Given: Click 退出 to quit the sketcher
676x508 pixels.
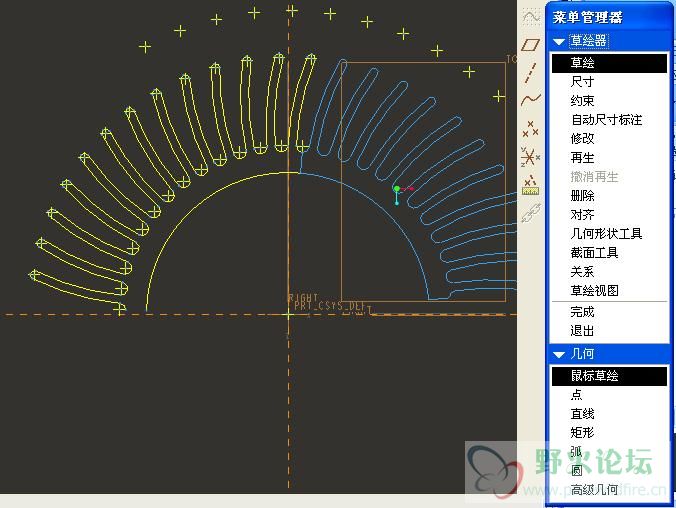Looking at the screenshot, I should click(x=609, y=330).
